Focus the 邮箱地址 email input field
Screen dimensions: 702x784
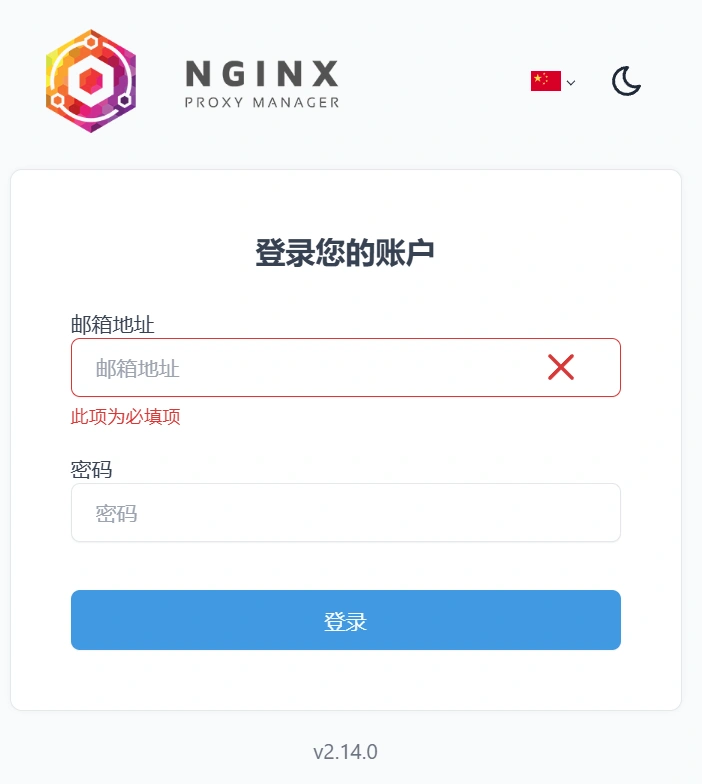(346, 368)
